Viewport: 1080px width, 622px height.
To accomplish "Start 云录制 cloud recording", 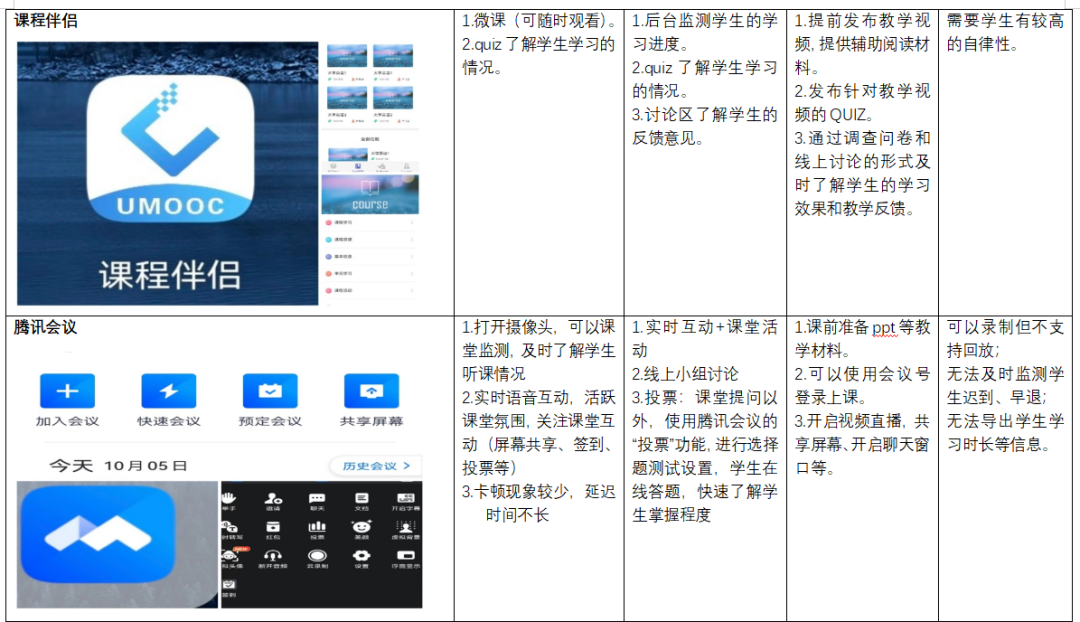I will point(317,555).
